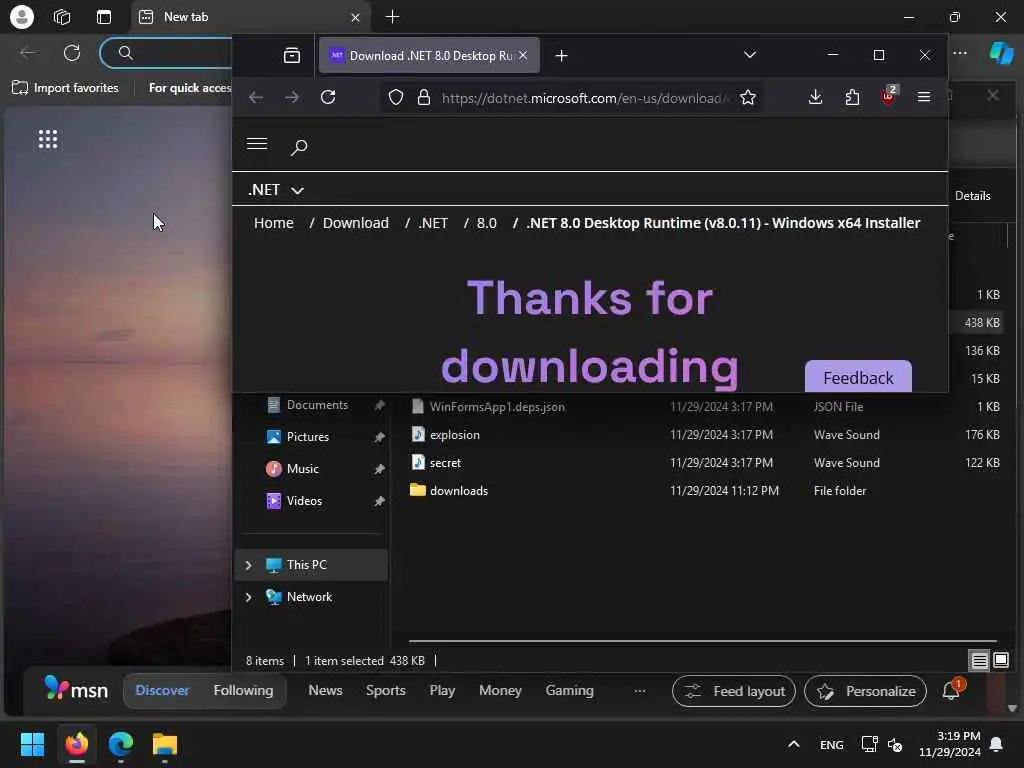
Task: Close the Edge New tab
Action: pos(355,18)
